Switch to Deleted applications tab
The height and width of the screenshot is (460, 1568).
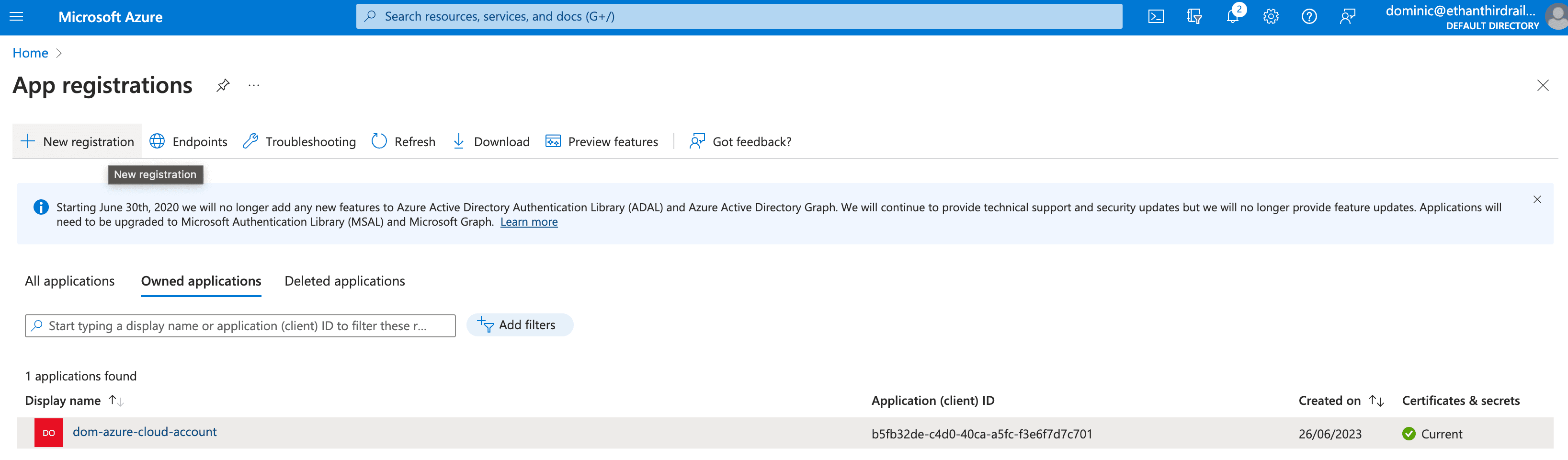click(344, 281)
